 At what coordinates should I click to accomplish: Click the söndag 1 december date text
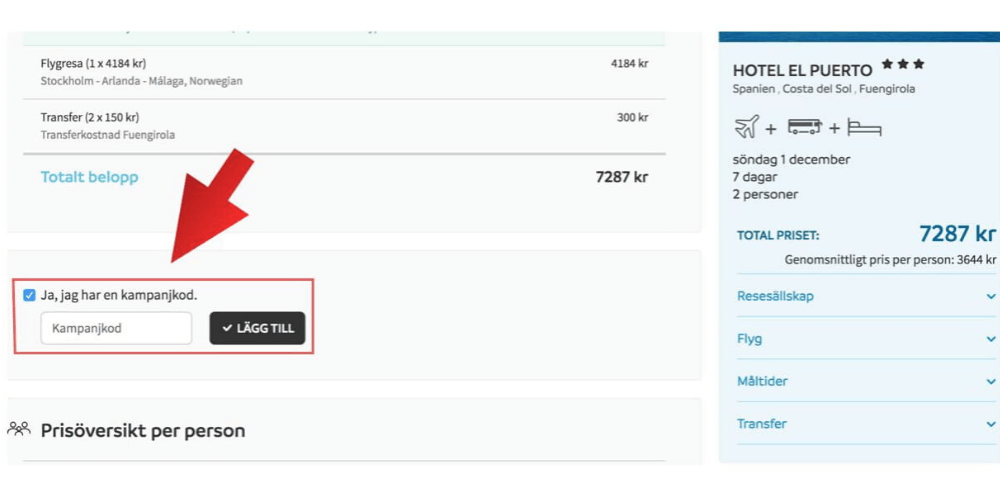791,159
